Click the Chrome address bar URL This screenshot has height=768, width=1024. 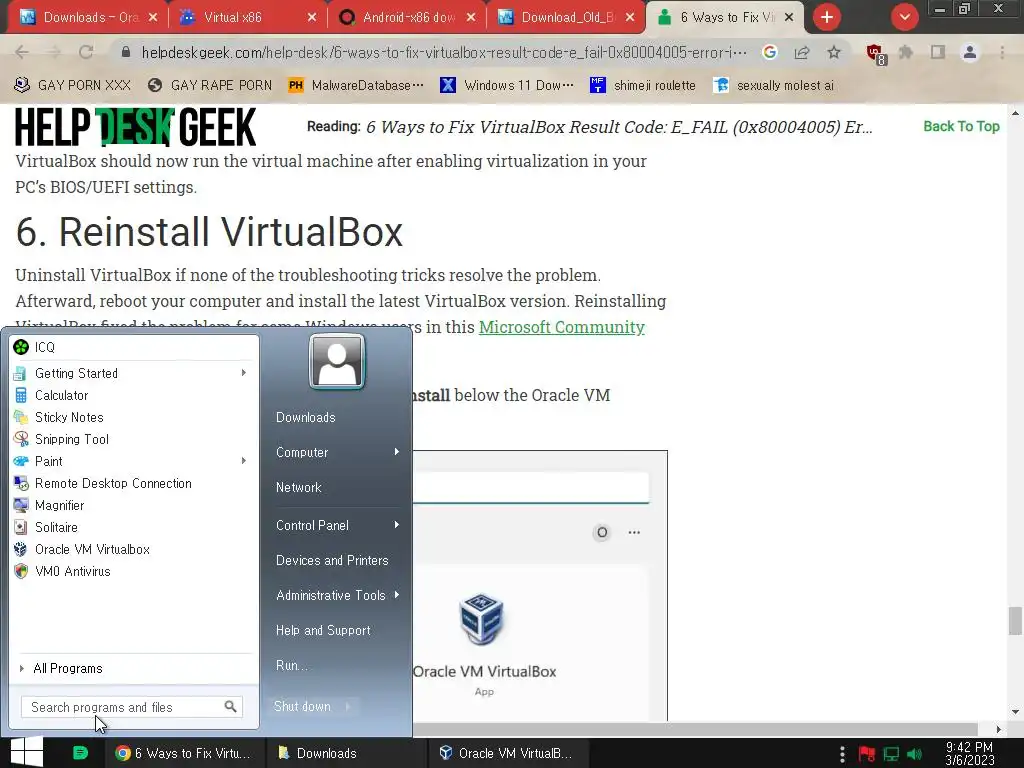point(444,52)
